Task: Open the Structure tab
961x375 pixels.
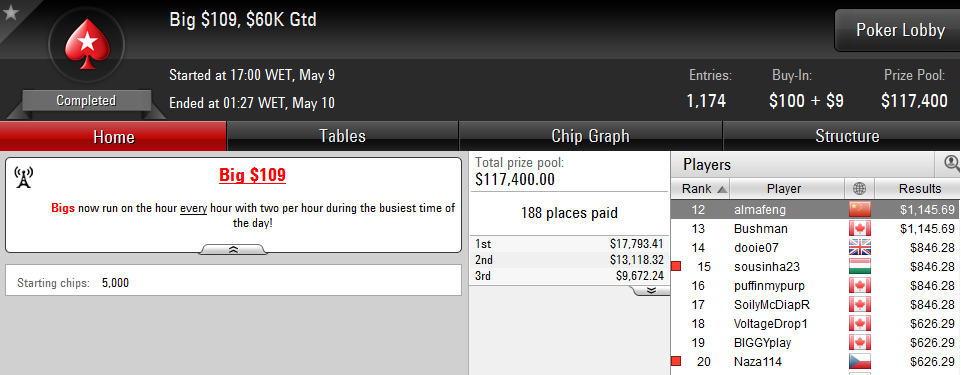Action: [846, 136]
